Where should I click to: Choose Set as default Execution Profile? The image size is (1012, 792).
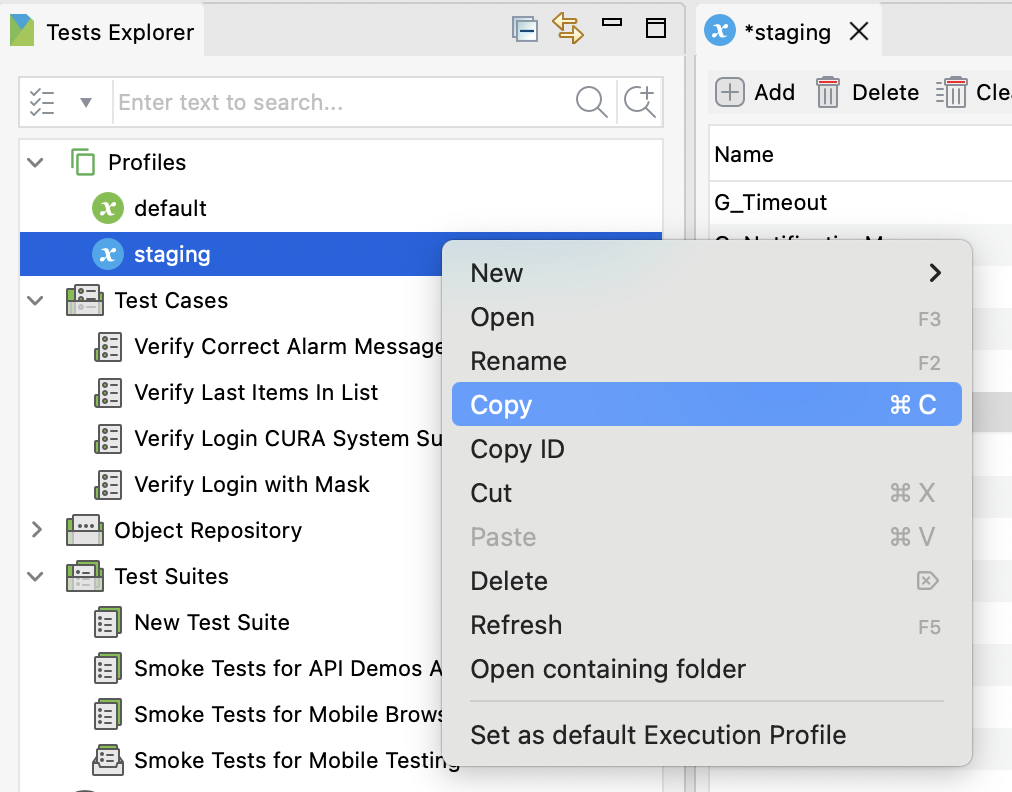(707, 735)
